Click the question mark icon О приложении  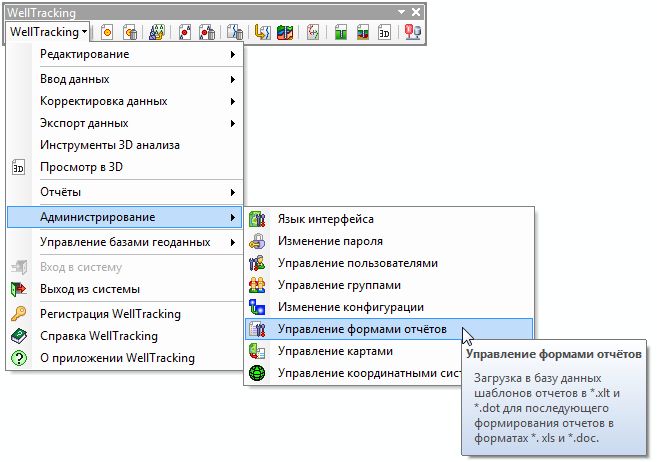[x=18, y=358]
